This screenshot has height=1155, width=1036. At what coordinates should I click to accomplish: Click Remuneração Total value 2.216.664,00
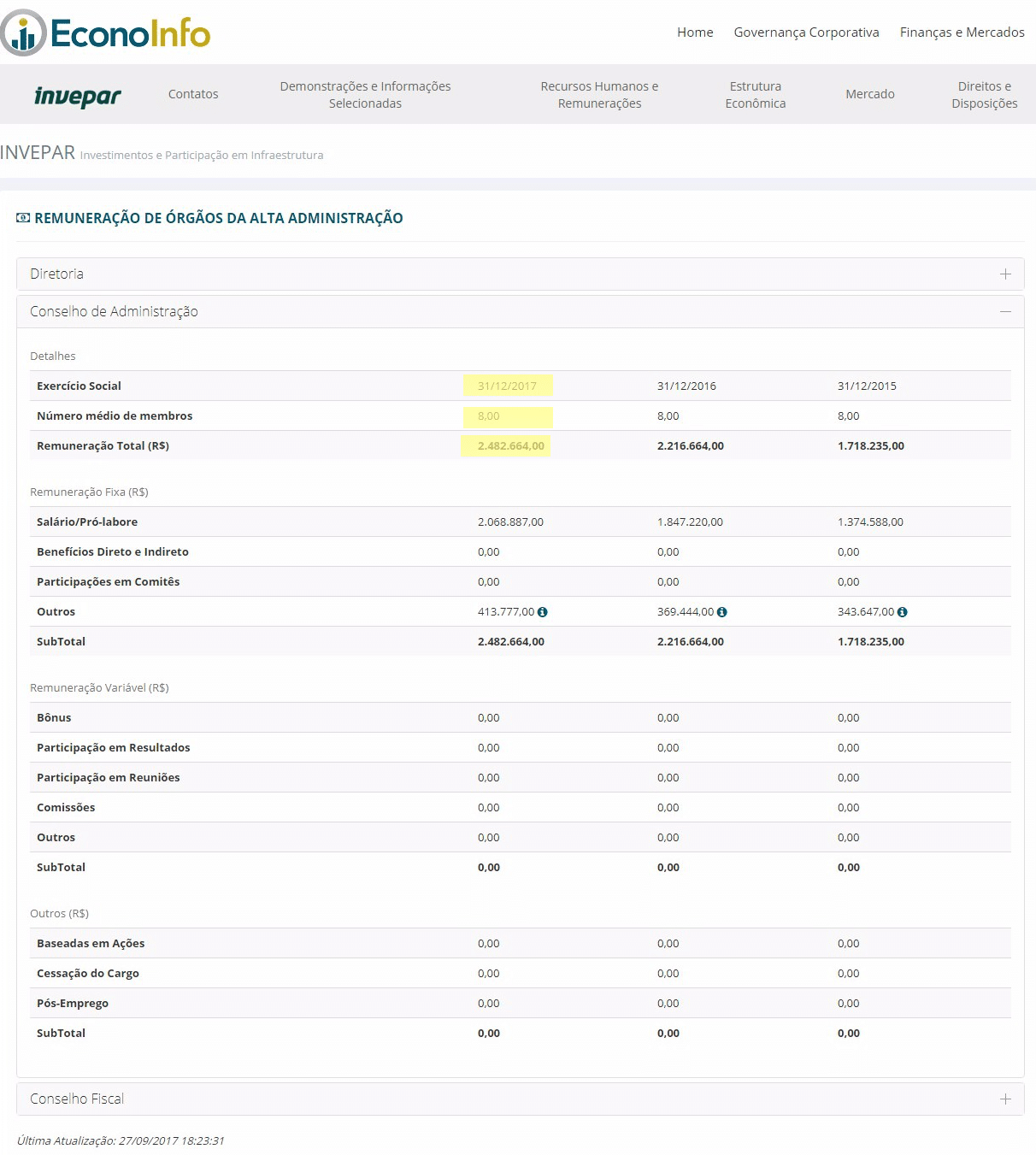point(690,446)
